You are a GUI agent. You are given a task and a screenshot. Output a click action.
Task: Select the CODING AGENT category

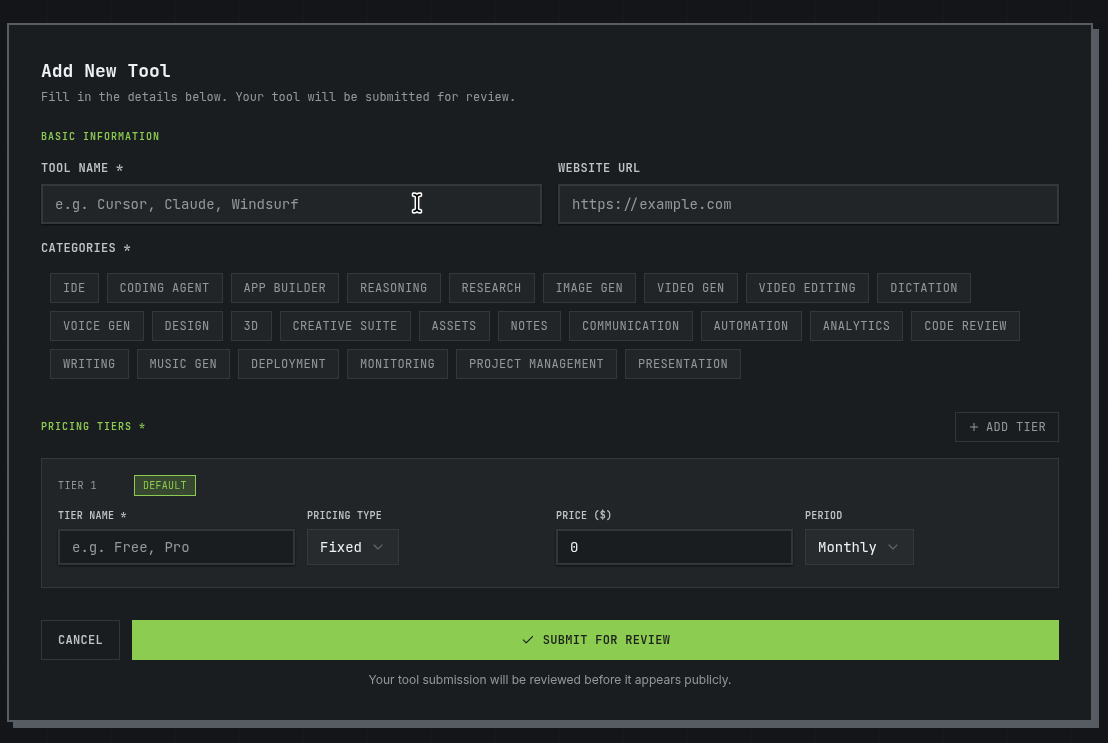click(x=164, y=288)
